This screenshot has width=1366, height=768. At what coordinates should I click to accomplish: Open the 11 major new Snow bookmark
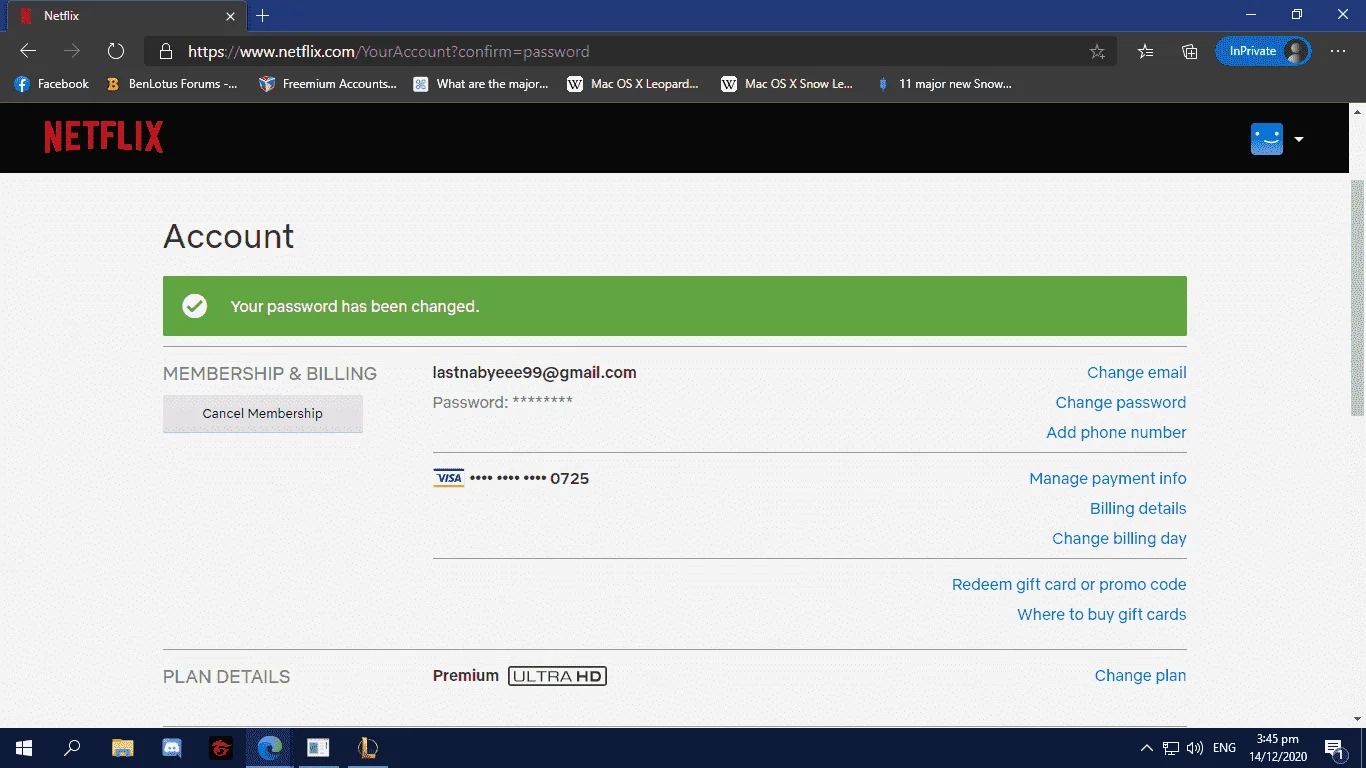[944, 84]
